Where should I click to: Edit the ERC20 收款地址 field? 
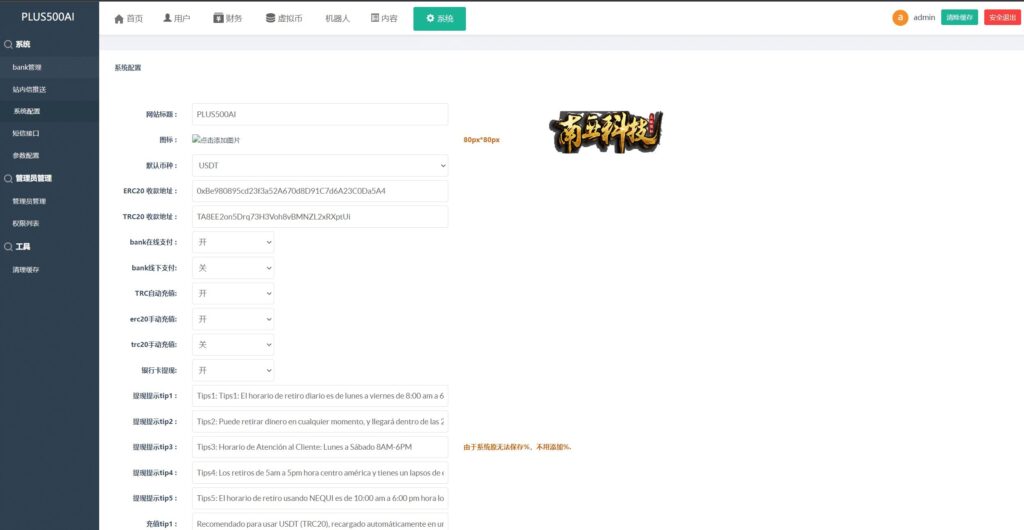point(320,191)
